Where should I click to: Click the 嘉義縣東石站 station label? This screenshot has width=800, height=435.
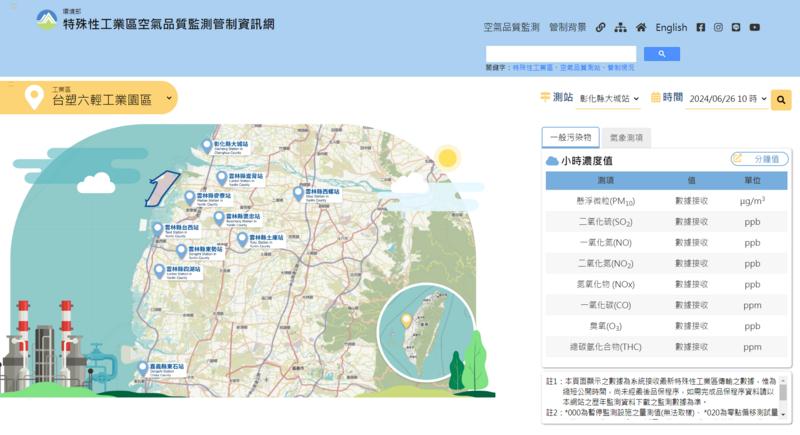click(x=167, y=367)
